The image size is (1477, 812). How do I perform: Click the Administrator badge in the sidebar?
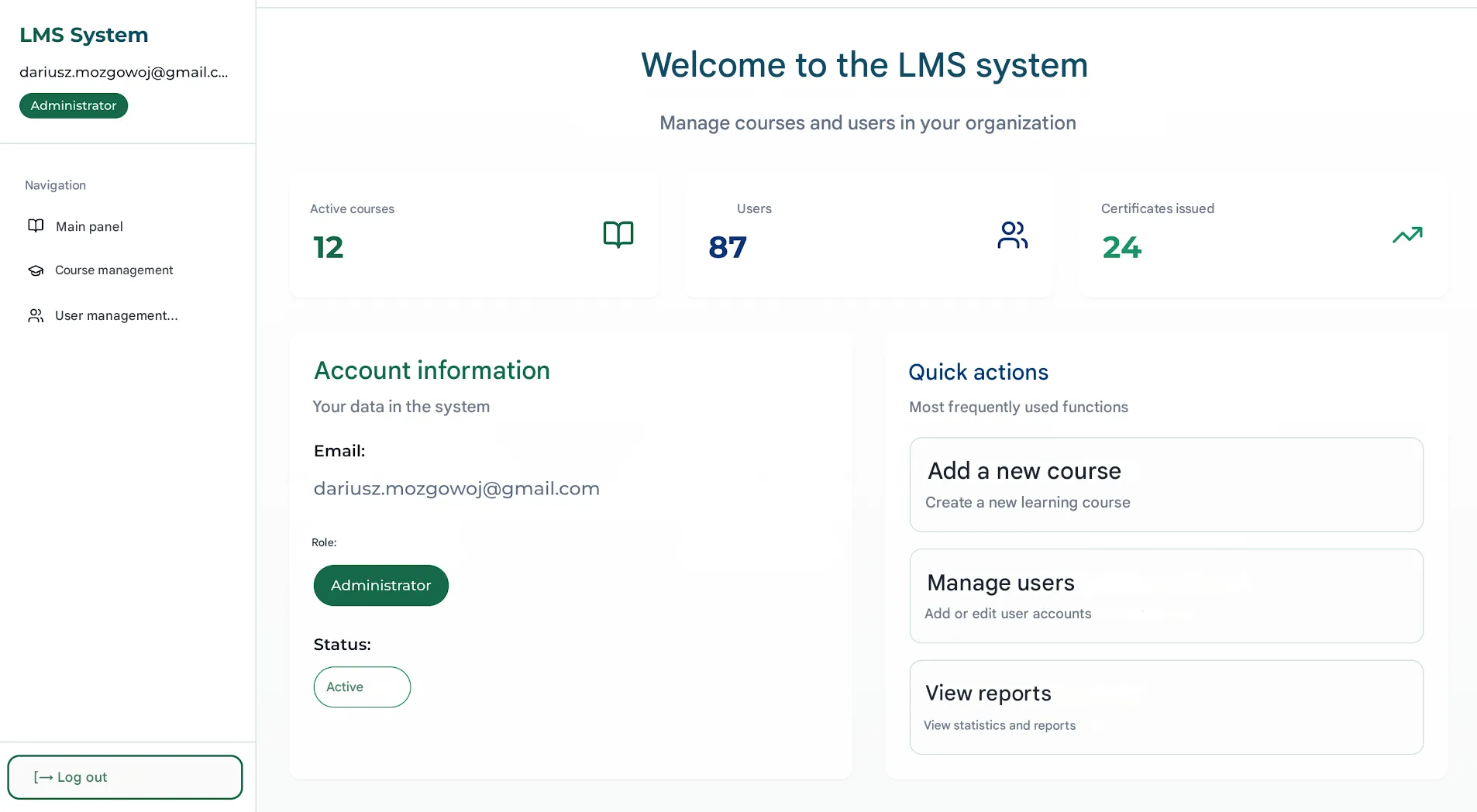coord(74,105)
